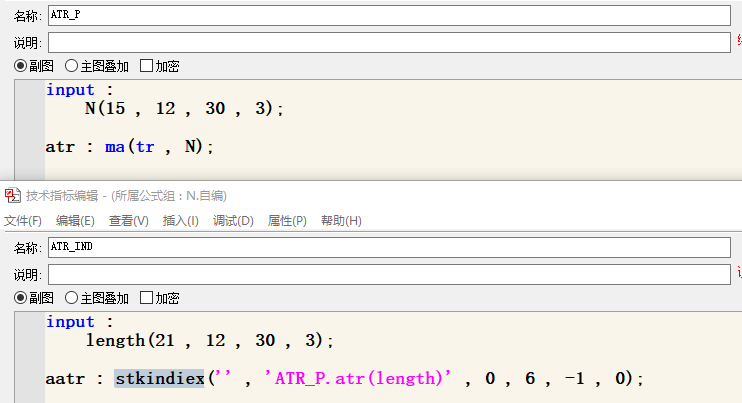Screen dimensions: 742x403
Task: Open the 帮助(H) menu
Action: click(x=340, y=221)
